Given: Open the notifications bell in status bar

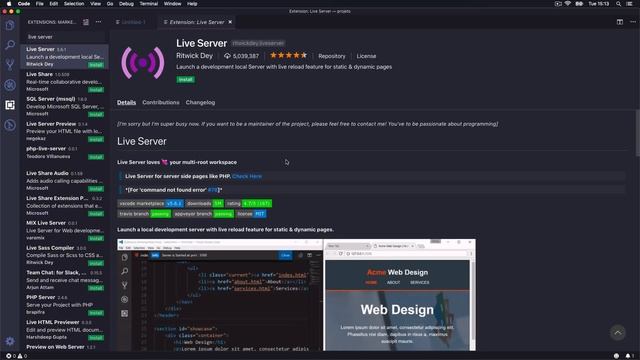Looking at the screenshot, I should tap(629, 356).
